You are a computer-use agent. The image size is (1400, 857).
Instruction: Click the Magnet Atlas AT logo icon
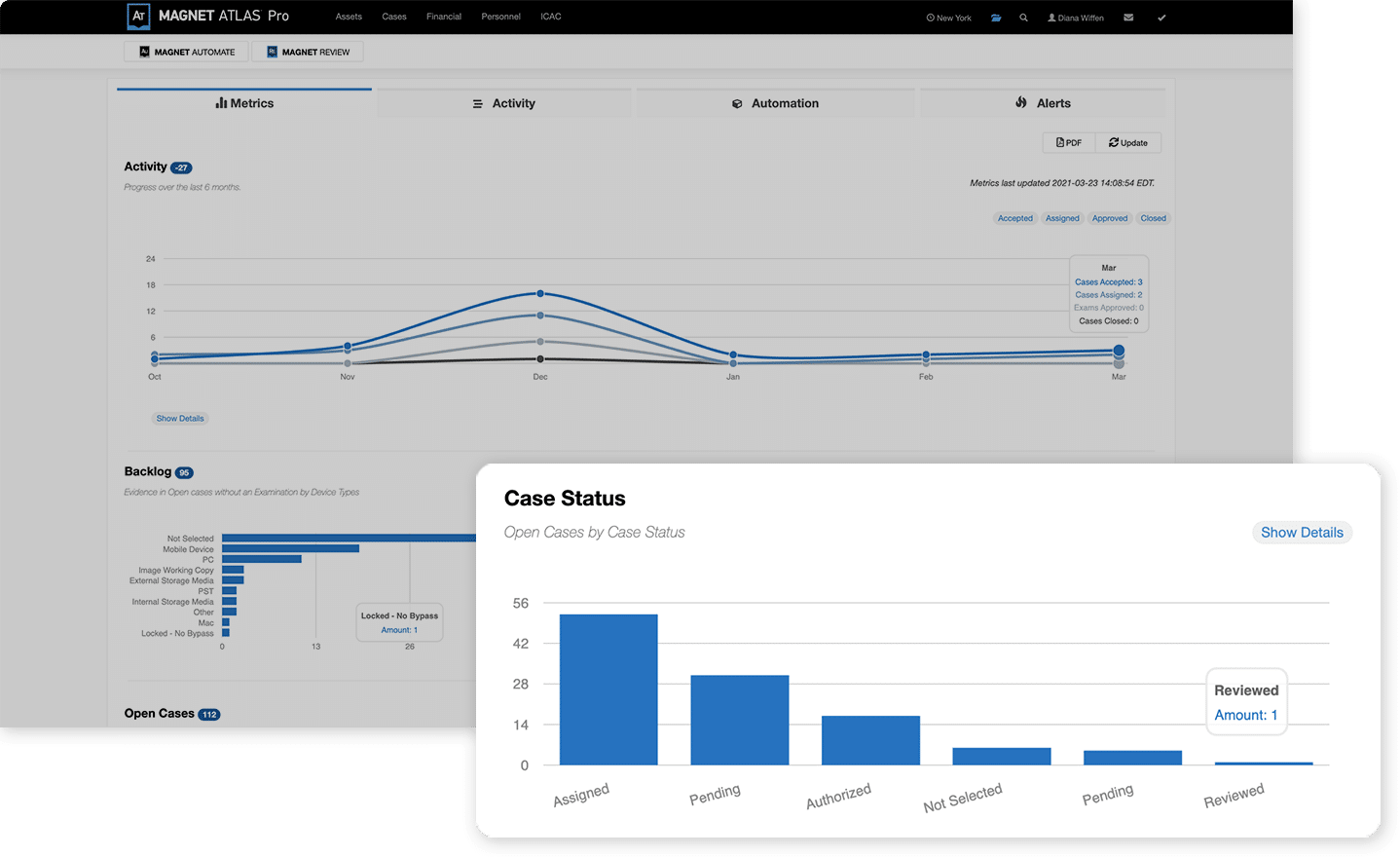click(x=139, y=16)
